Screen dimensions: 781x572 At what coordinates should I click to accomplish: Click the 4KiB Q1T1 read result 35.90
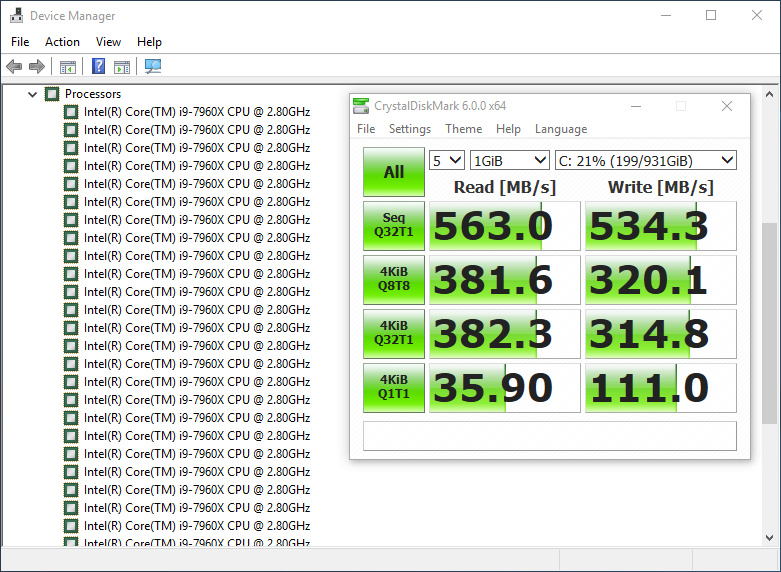pos(505,388)
